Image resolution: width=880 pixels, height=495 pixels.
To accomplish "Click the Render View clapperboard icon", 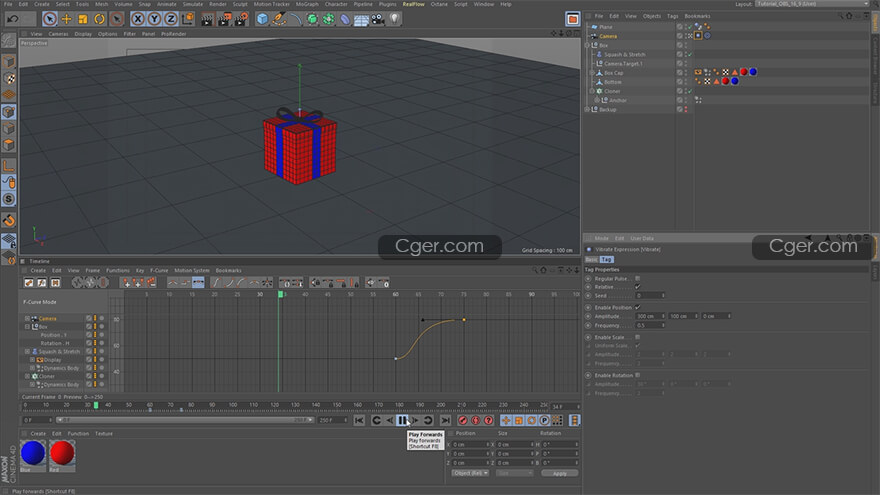I will click(207, 19).
